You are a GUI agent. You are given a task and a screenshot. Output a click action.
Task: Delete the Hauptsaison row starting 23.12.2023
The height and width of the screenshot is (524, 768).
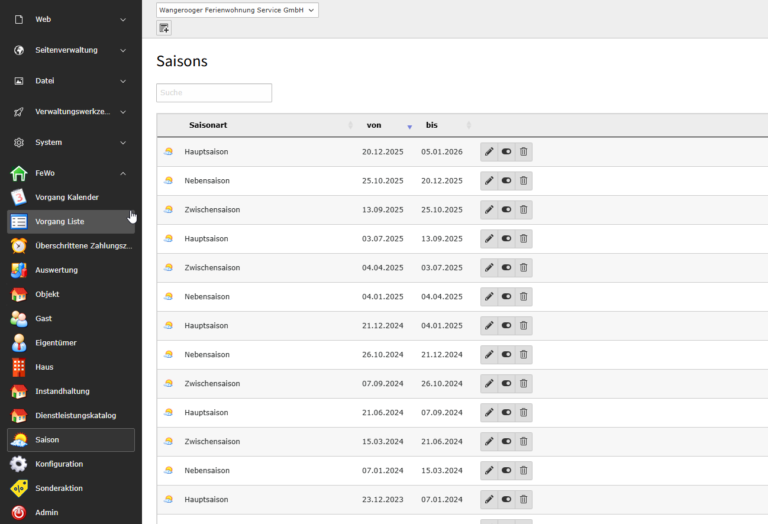[x=524, y=499]
